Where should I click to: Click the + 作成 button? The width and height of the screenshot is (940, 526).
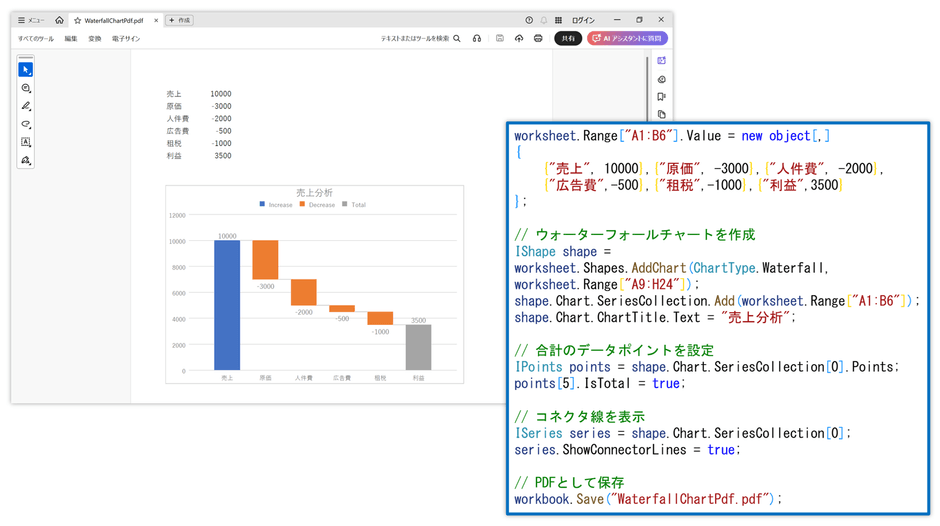tap(179, 20)
